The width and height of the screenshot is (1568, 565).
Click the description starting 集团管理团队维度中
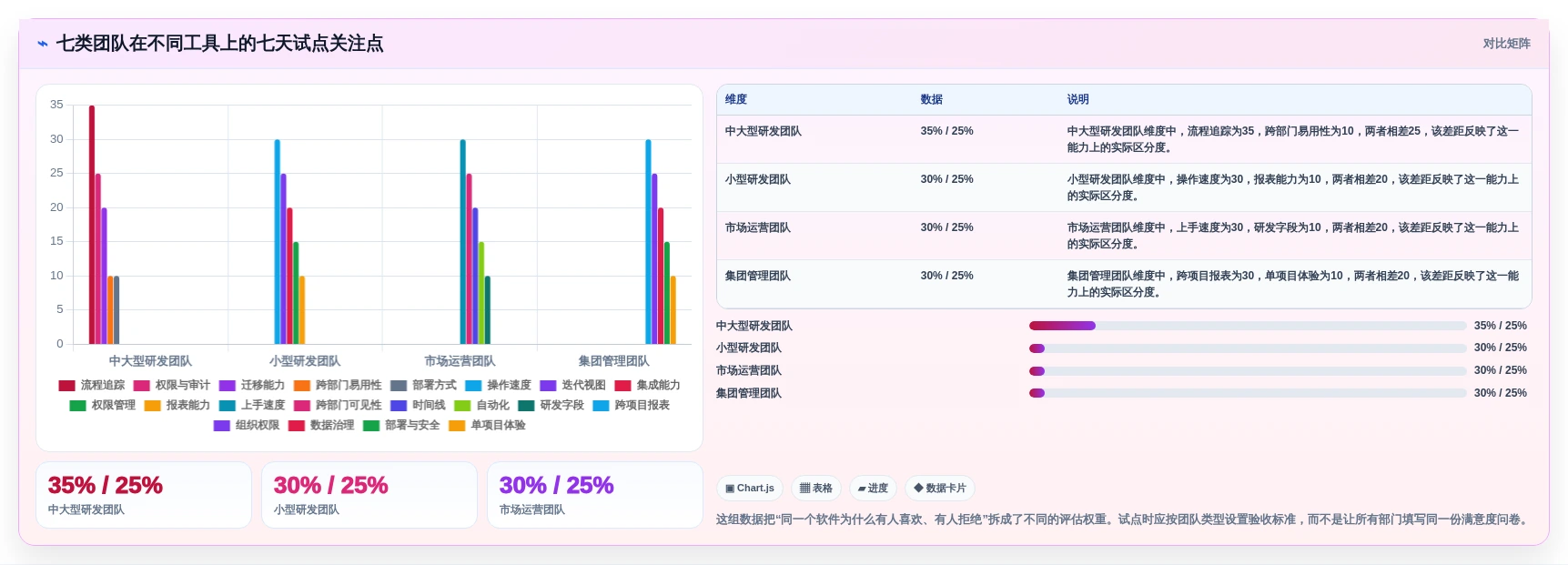(x=1293, y=284)
